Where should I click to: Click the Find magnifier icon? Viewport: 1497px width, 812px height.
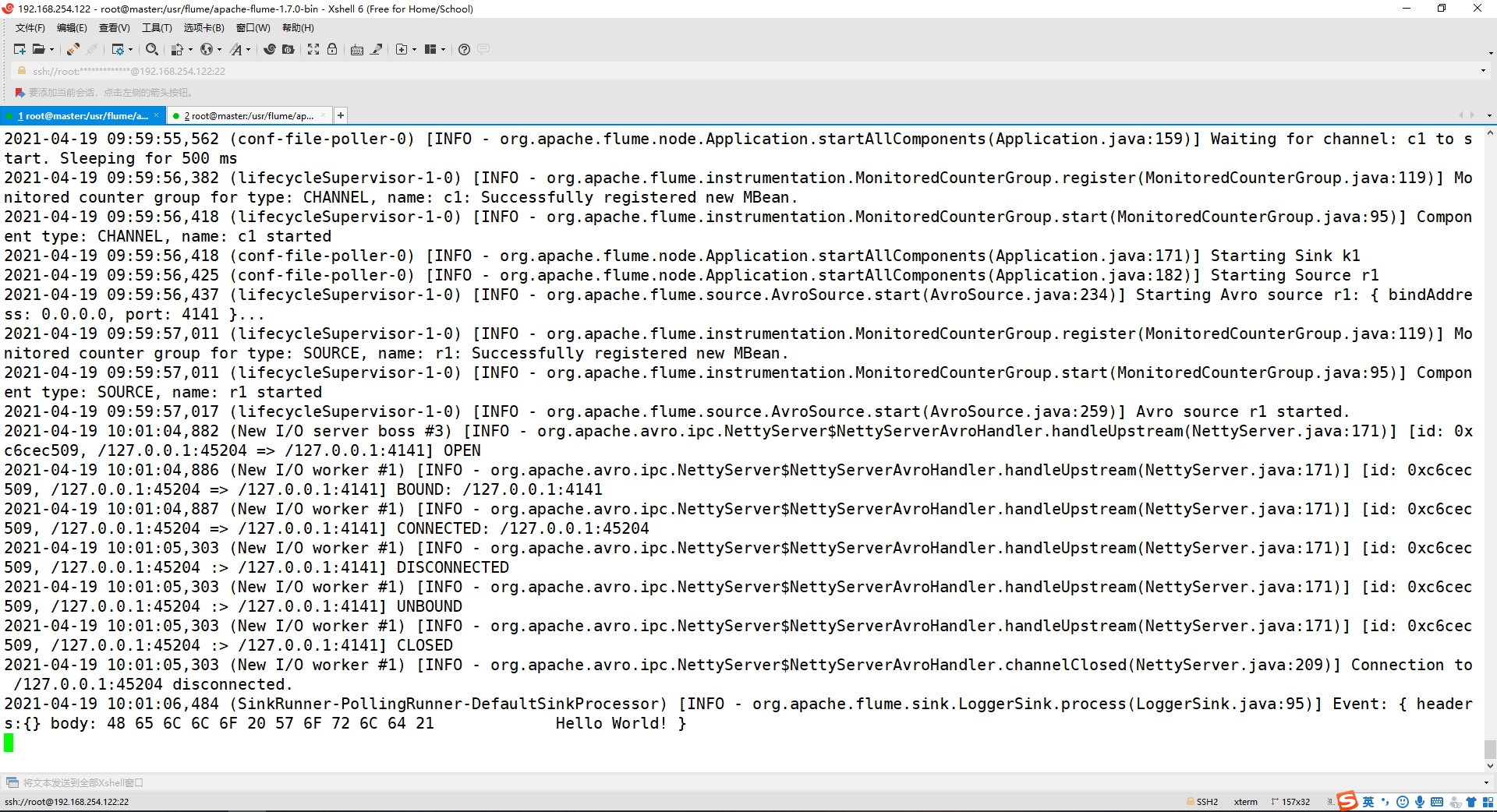point(152,49)
